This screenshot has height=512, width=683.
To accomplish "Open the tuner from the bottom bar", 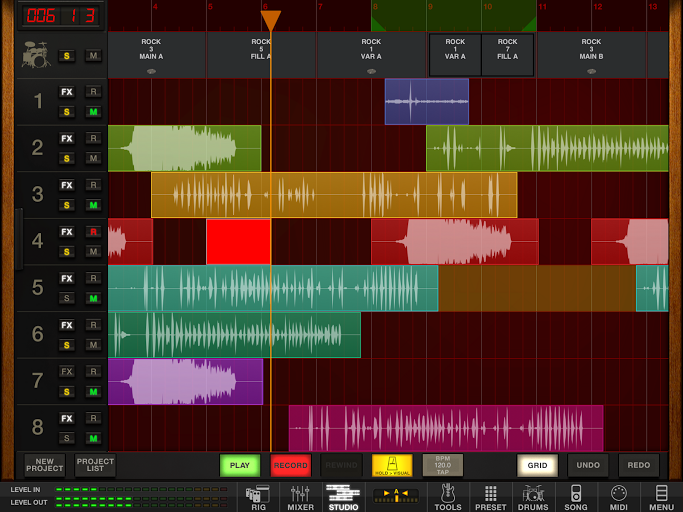I will [x=396, y=495].
